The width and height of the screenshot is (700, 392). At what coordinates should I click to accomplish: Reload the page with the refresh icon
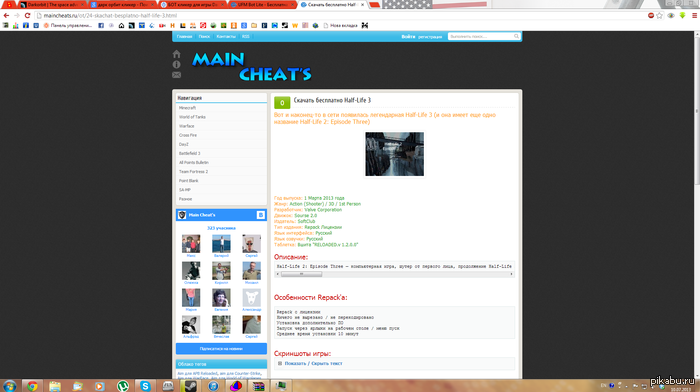click(27, 15)
